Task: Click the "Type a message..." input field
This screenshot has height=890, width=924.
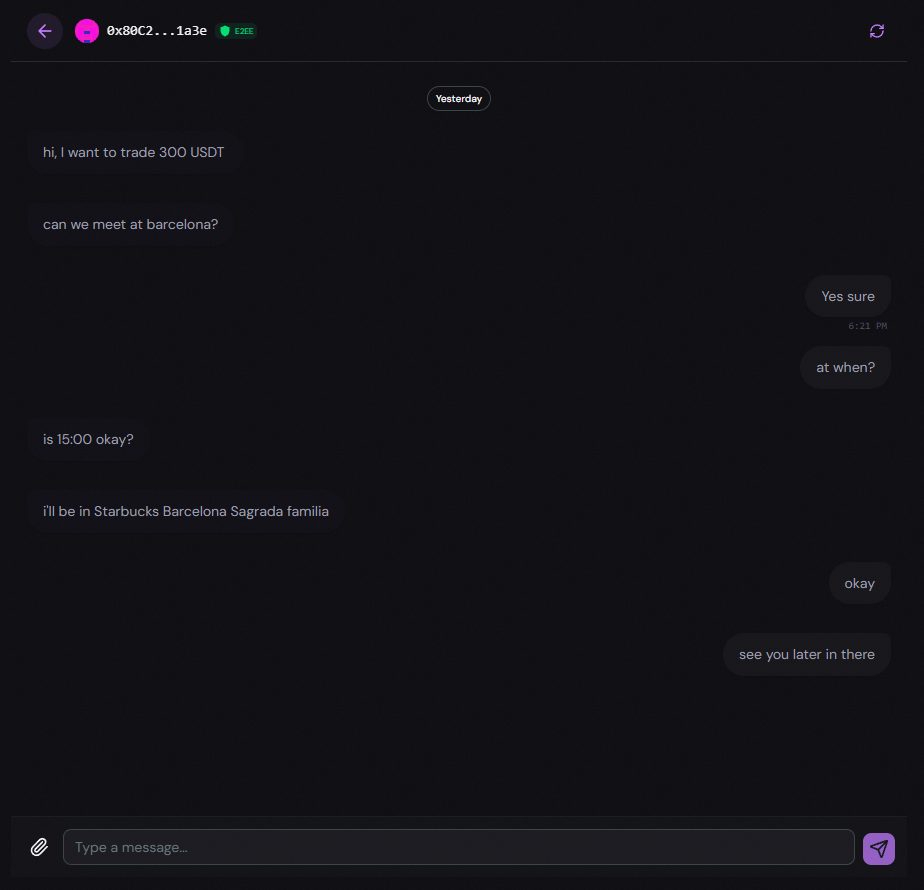Action: coord(458,847)
